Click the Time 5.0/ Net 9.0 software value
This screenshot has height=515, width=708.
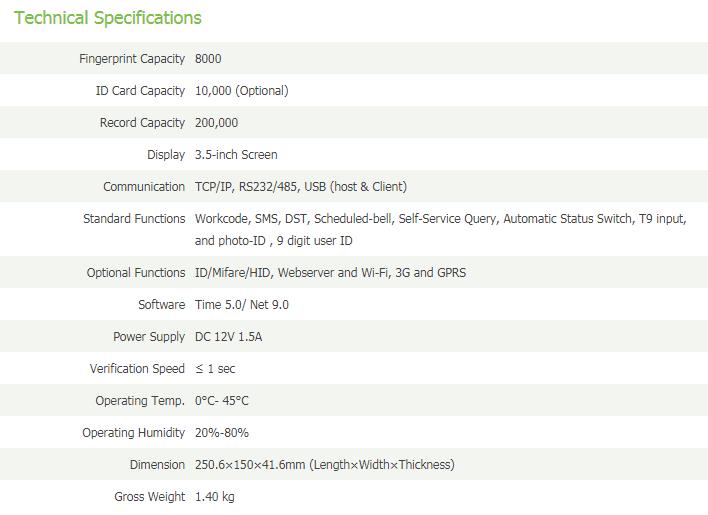tap(242, 305)
